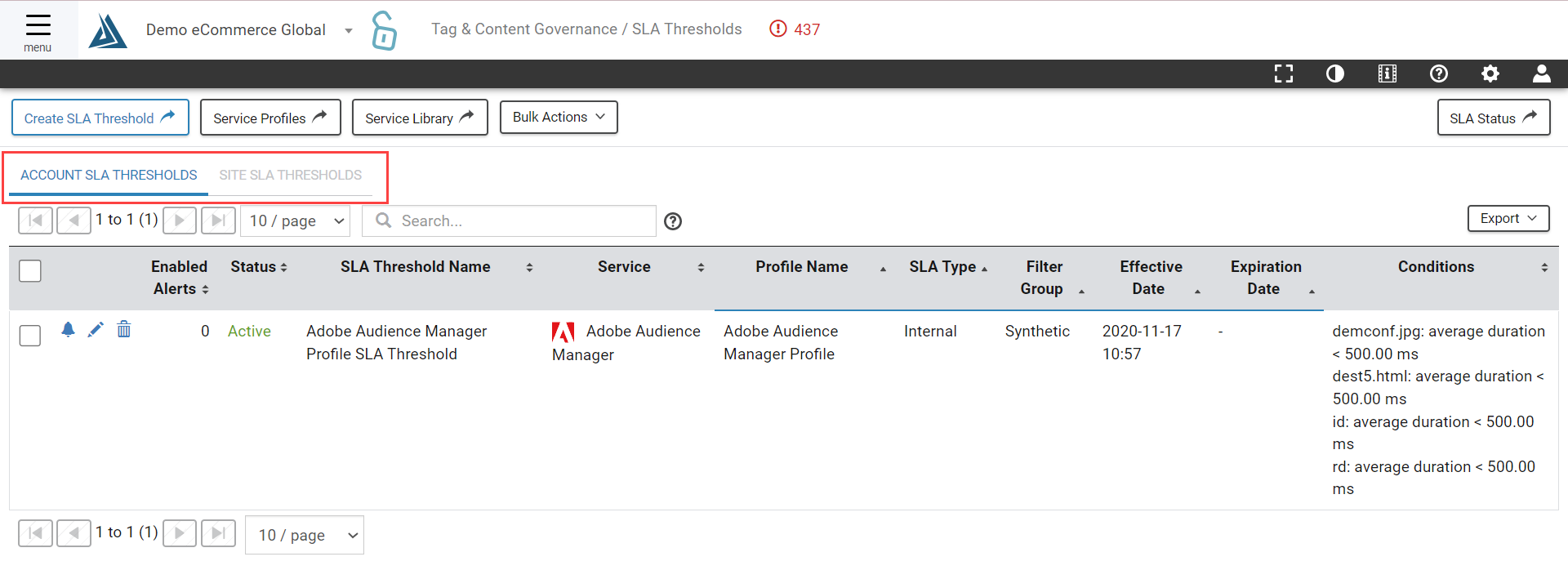1568x579 pixels.
Task: Switch to Site SLA Thresholds tab
Action: (x=290, y=175)
